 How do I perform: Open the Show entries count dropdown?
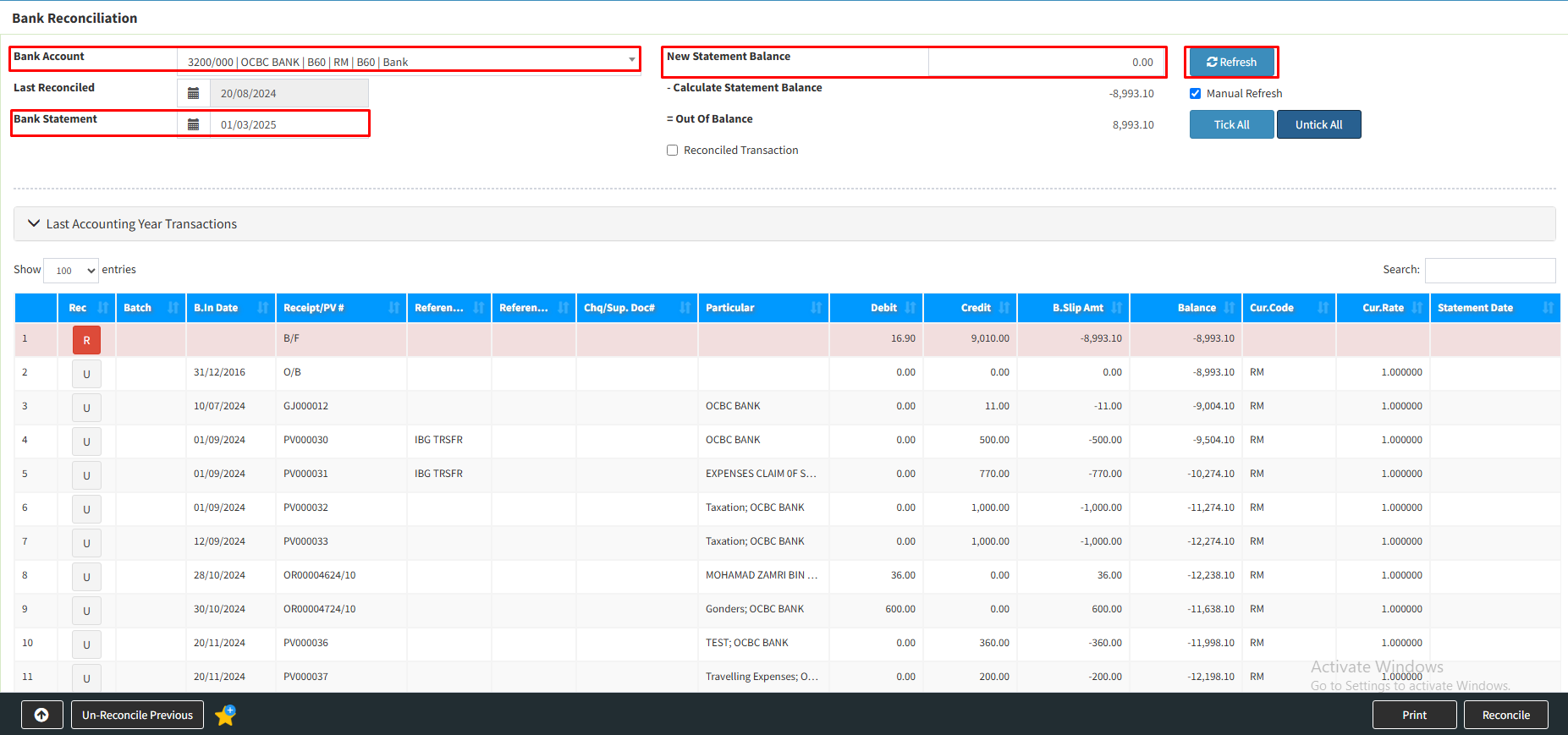(x=71, y=271)
